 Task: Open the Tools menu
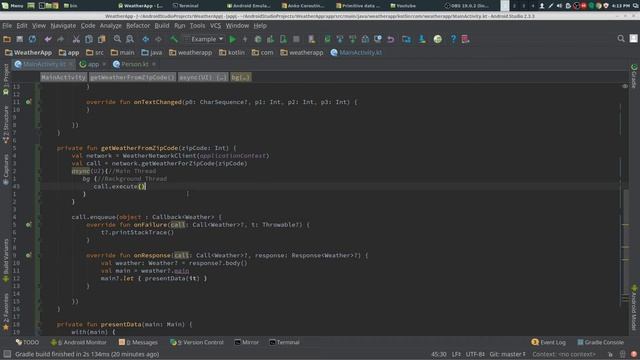(x=197, y=26)
